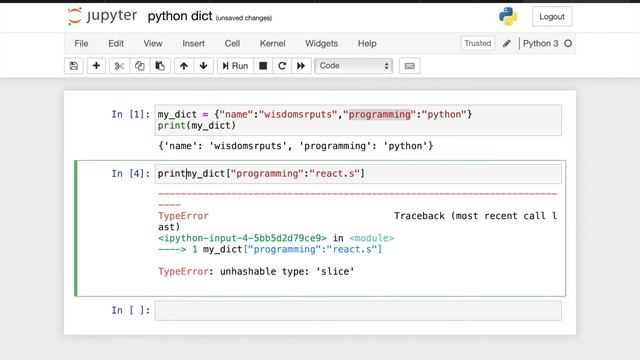This screenshot has width=640, height=360.
Task: Click the empty In [ ]: prompt
Action: [x=131, y=310]
